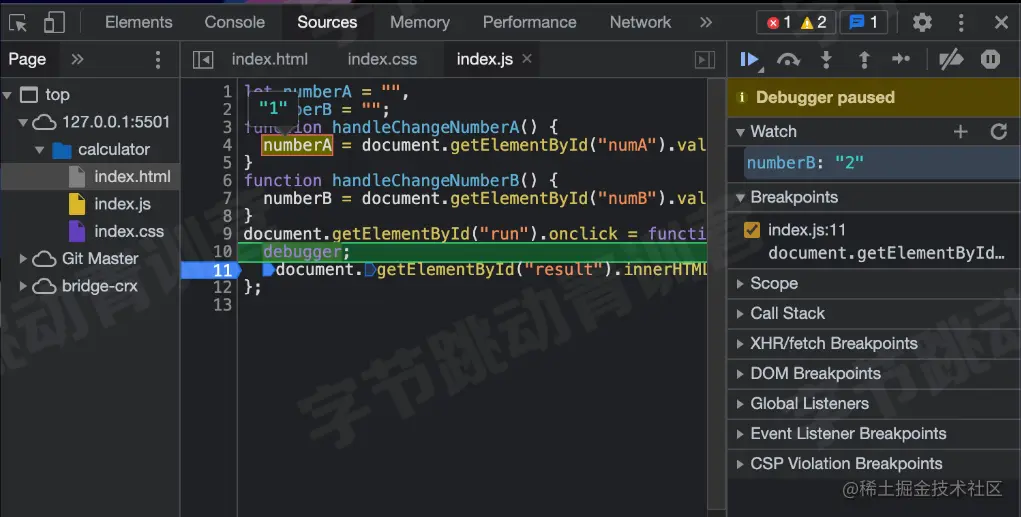Resume script execution
This screenshot has width=1021, height=517.
tap(751, 60)
